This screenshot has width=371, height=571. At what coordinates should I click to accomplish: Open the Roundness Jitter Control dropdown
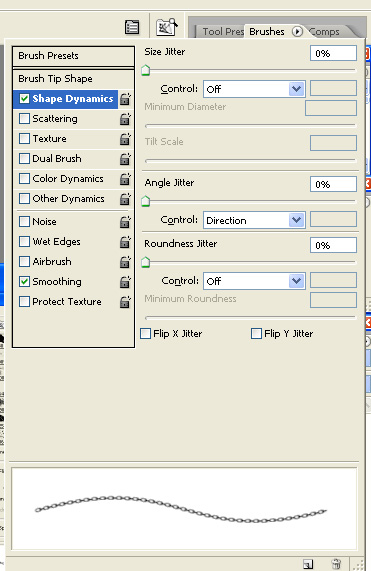tap(254, 281)
